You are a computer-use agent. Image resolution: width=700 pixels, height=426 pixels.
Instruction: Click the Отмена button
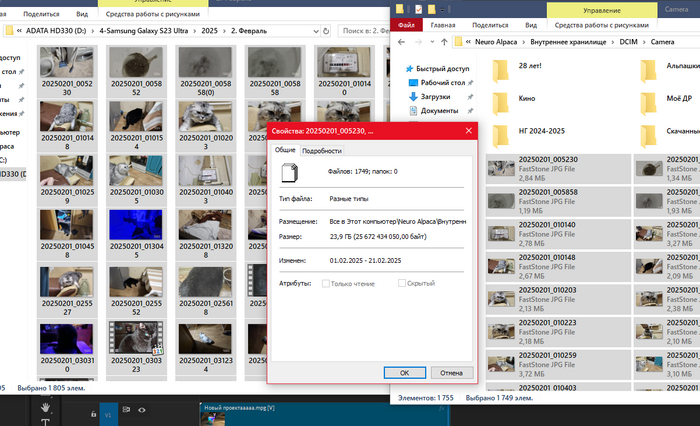(450, 372)
